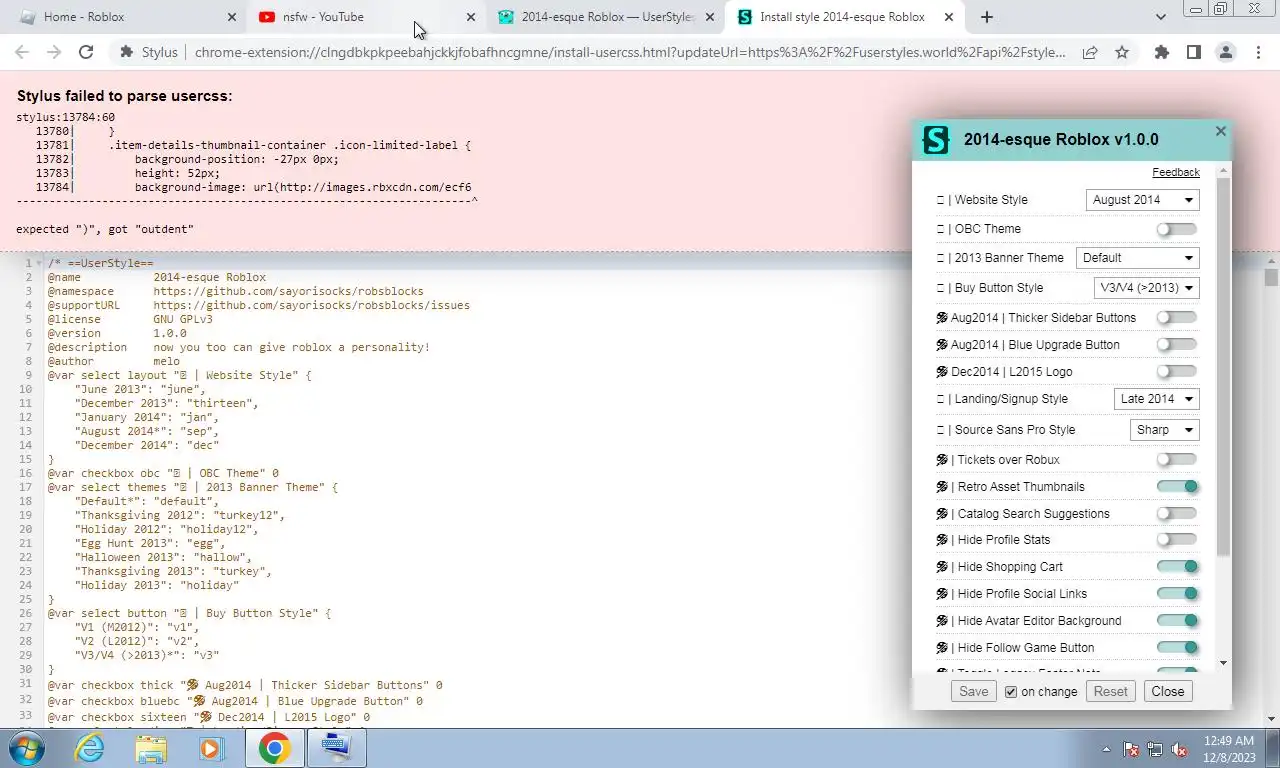Screen dimensions: 1280x768
Task: Open Windows Explorer folder on taskbar
Action: [151, 748]
